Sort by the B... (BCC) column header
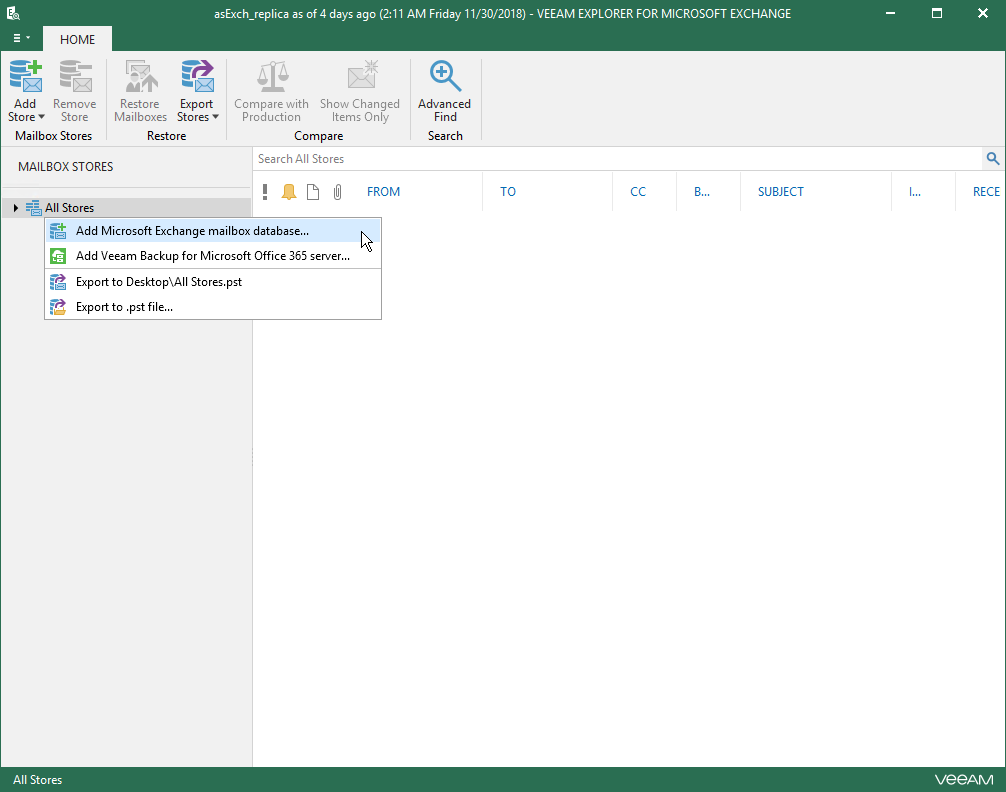 pos(702,191)
